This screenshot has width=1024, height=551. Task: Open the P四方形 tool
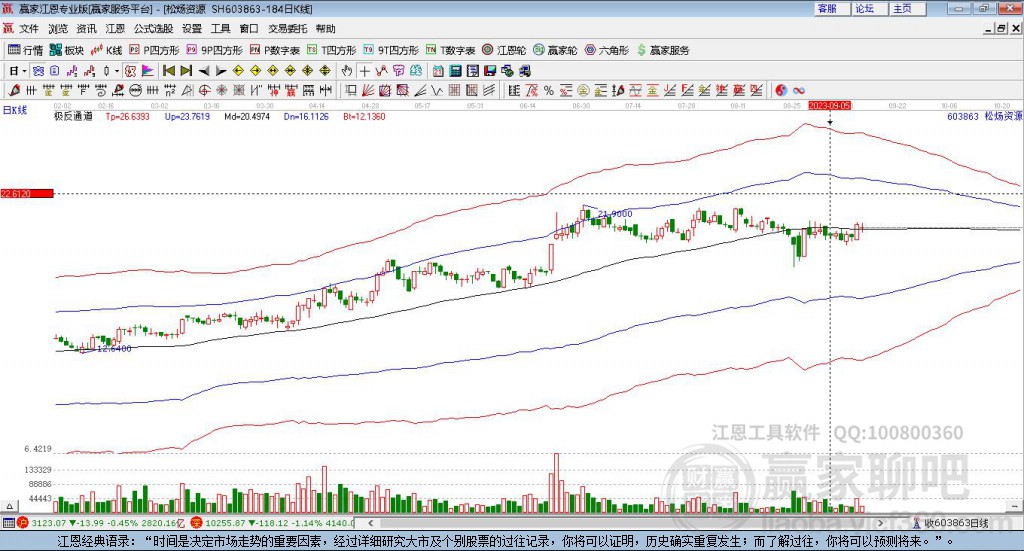click(153, 50)
